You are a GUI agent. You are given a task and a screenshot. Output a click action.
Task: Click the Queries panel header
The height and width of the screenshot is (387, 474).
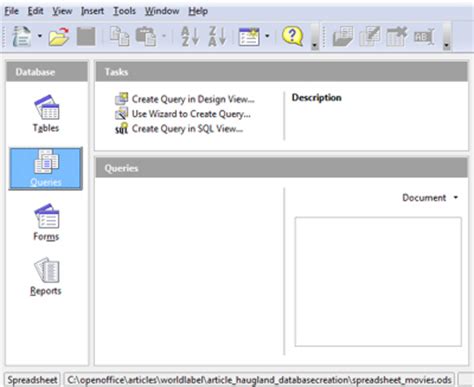tap(281, 168)
